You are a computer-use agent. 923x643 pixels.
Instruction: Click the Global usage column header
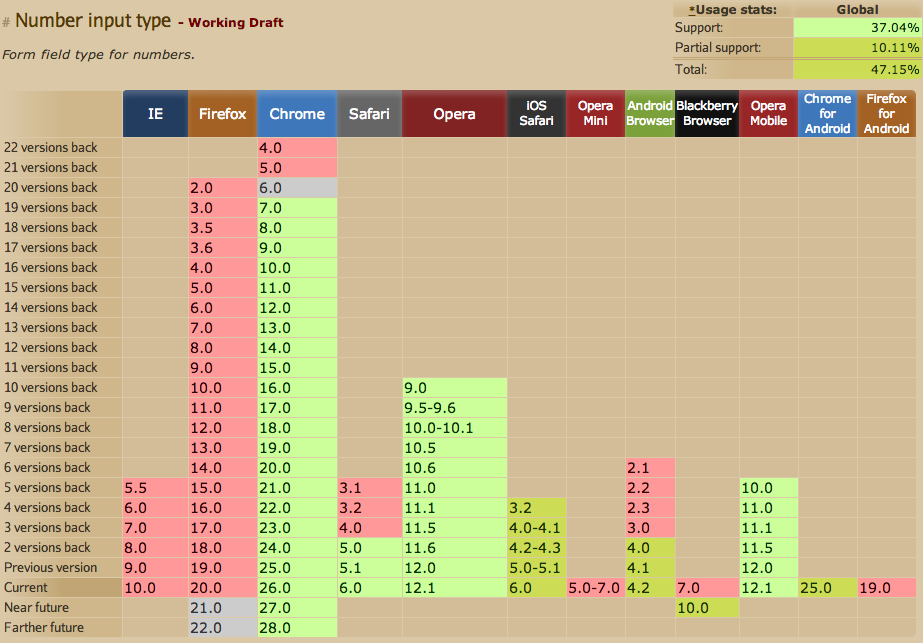point(857,9)
